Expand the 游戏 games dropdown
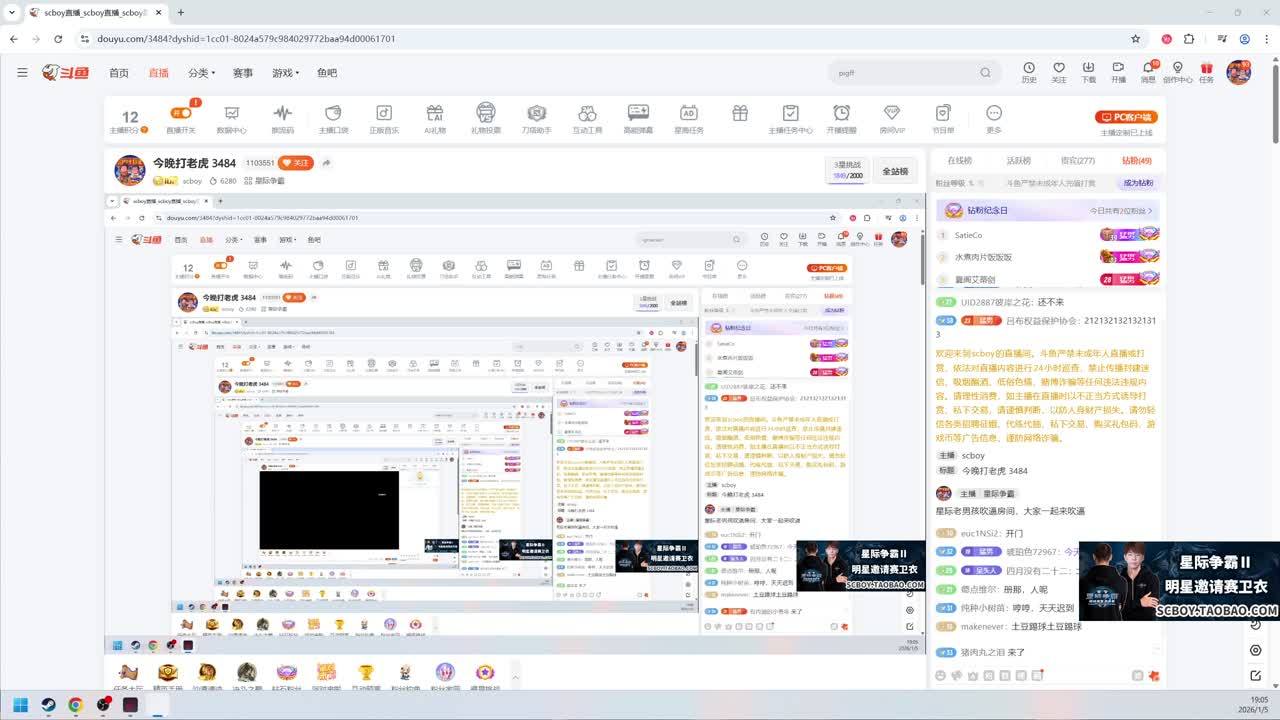Image resolution: width=1280 pixels, height=720 pixels. tap(285, 73)
